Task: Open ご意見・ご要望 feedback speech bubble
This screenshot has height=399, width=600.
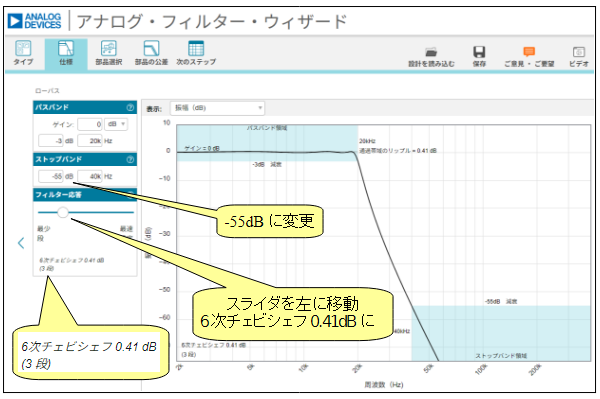Action: (x=529, y=52)
